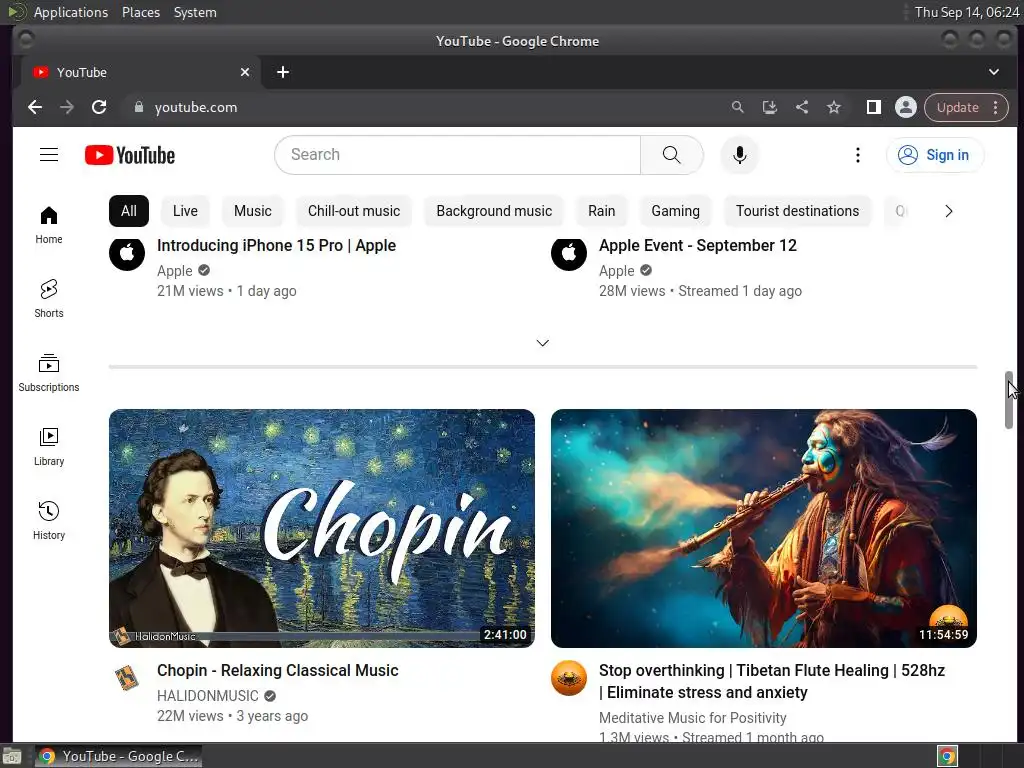Open Subscriptions in sidebar
The height and width of the screenshot is (768, 1024).
point(49,373)
